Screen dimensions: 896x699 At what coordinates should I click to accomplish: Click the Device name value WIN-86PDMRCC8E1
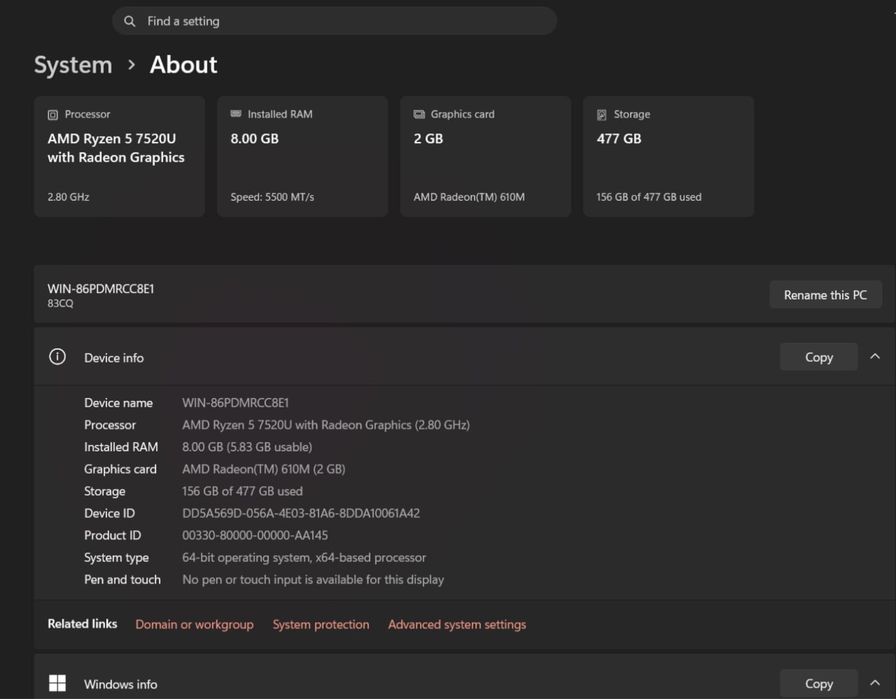(x=235, y=403)
